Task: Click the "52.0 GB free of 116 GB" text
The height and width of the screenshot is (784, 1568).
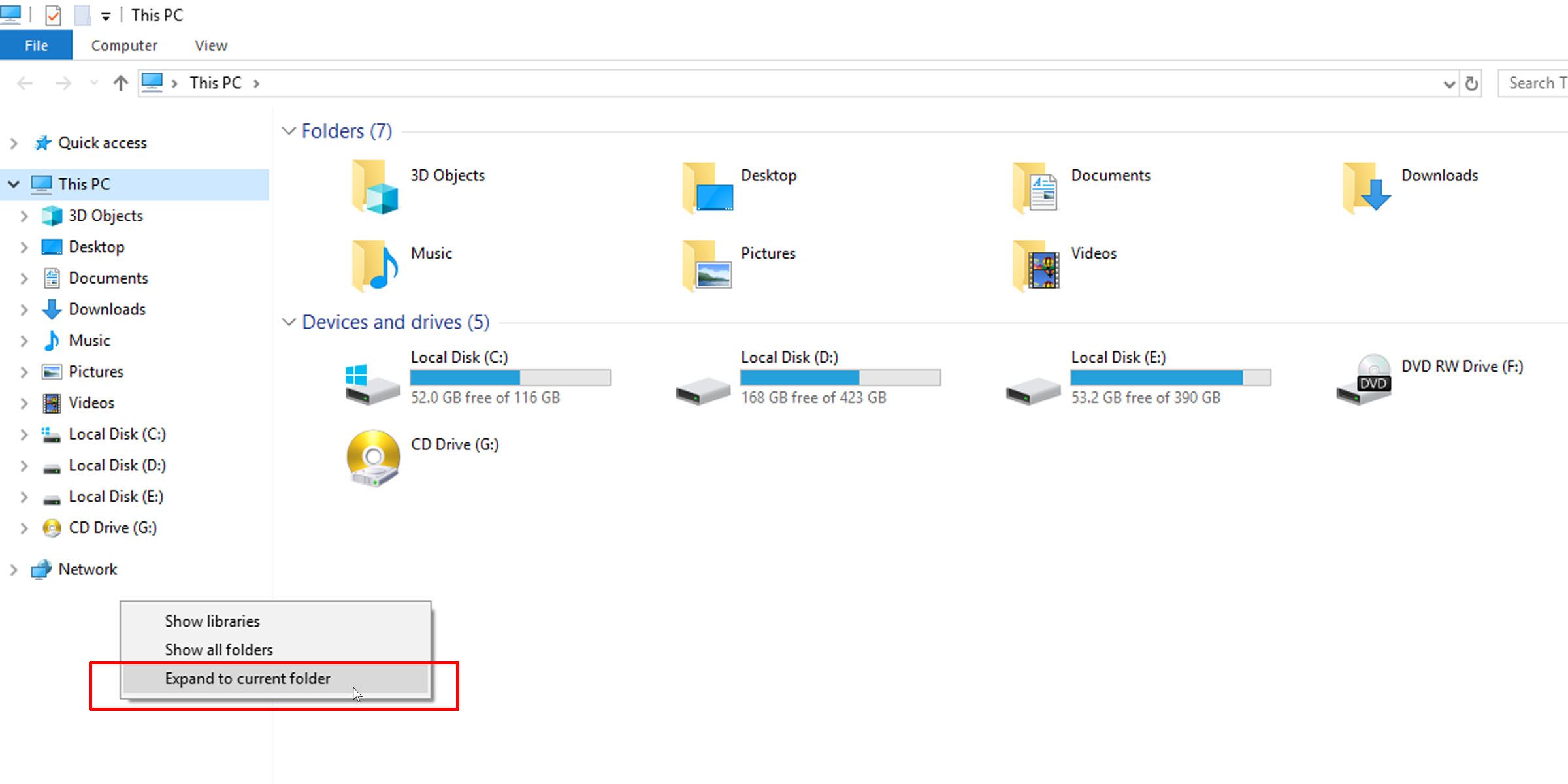Action: pos(485,398)
